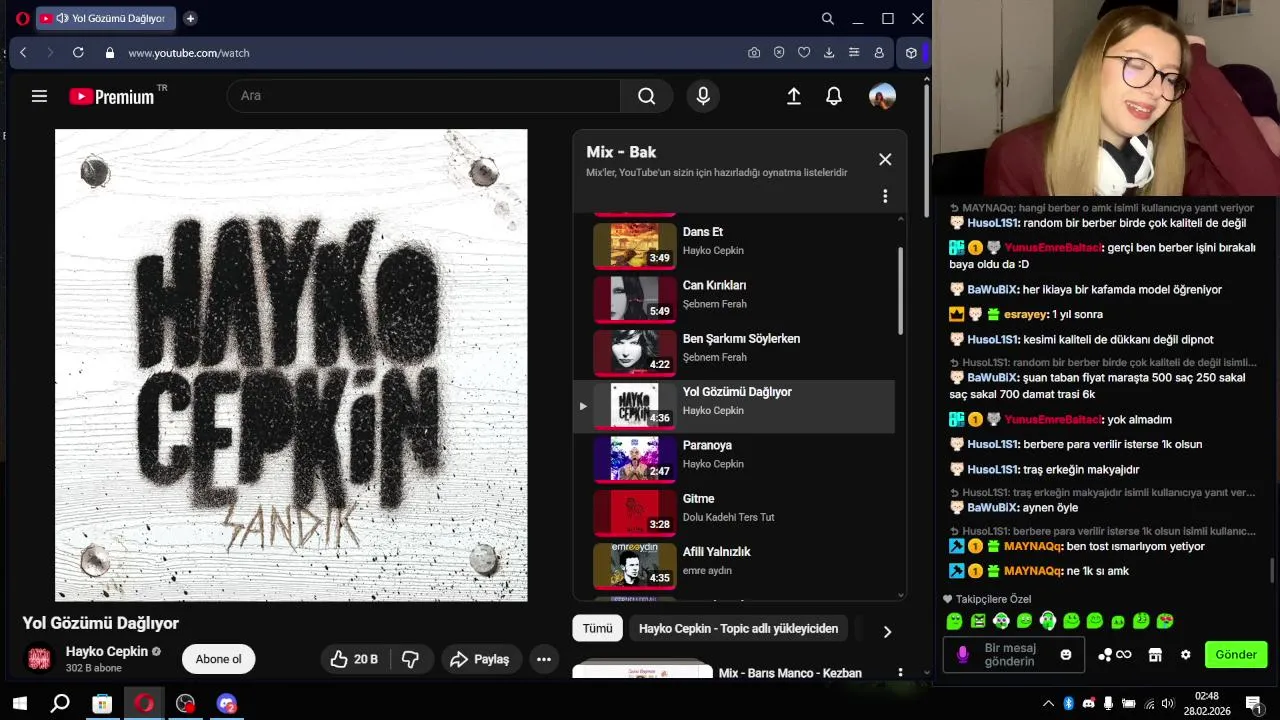The image size is (1280, 720).
Task: Open Opera downloads icon
Action: pyautogui.click(x=829, y=53)
